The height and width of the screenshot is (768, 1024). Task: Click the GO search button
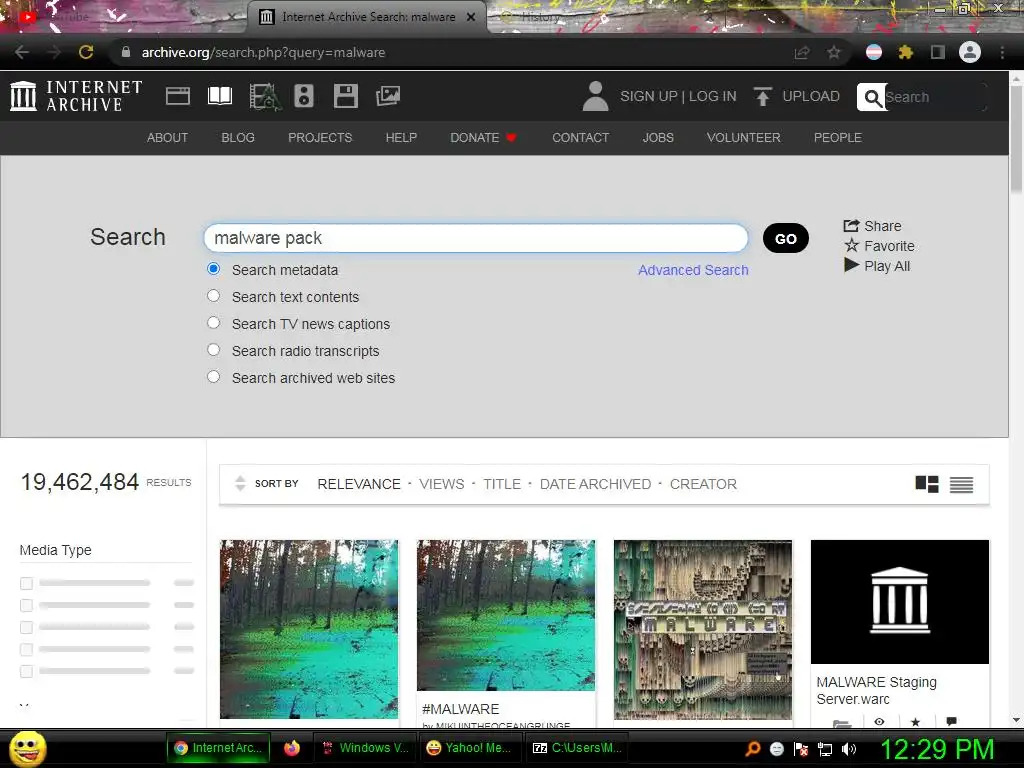click(x=786, y=238)
